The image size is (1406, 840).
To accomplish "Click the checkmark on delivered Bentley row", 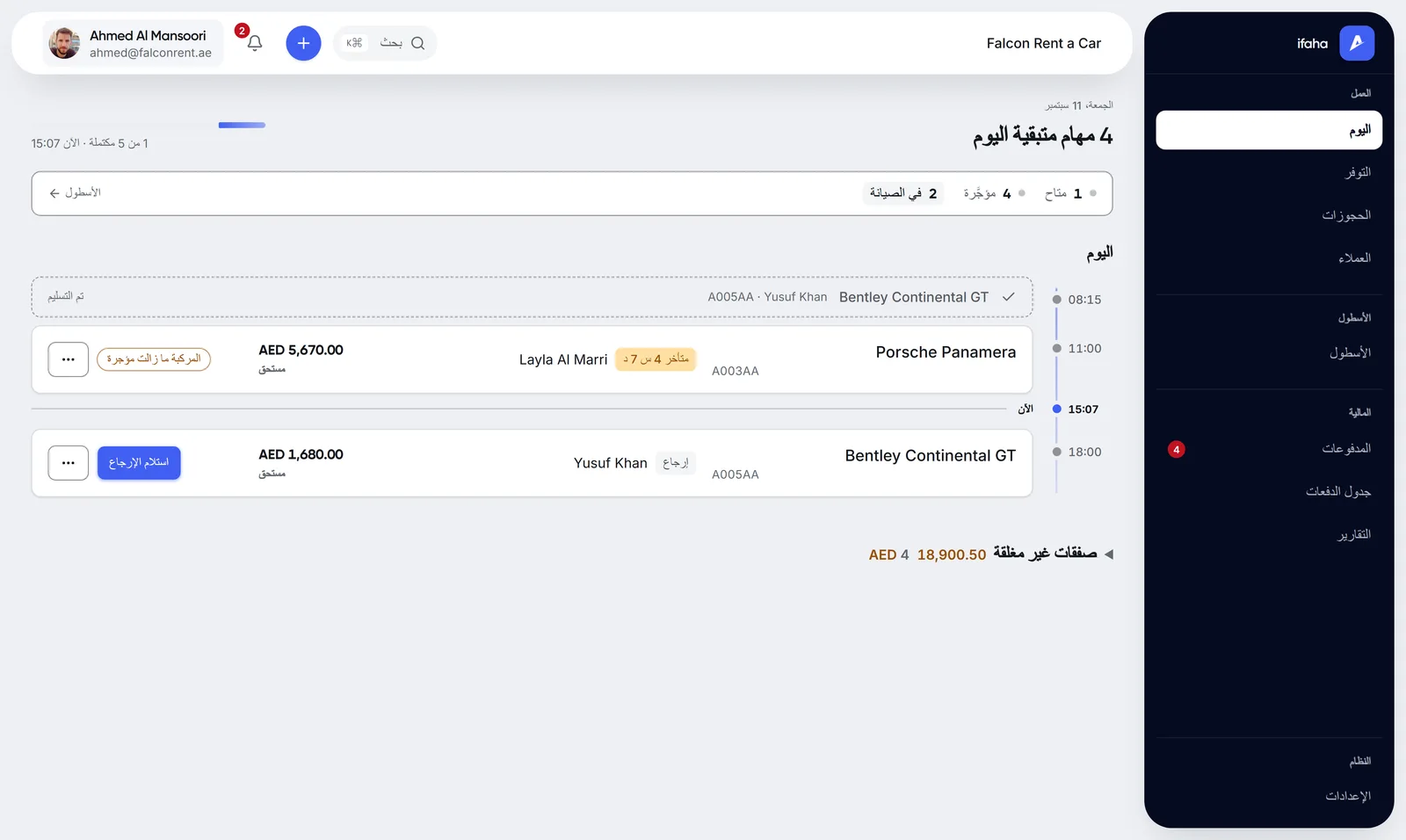I will 1009,297.
